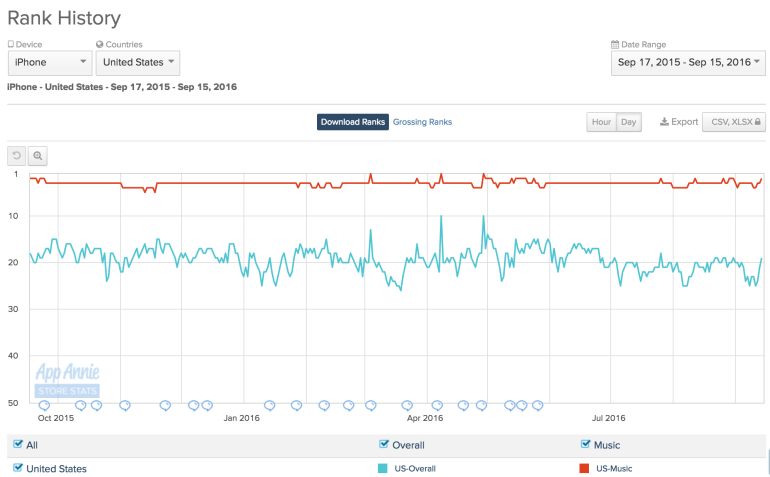770x477 pixels.
Task: Click the App Annie Store Stats watermark
Action: (x=67, y=381)
